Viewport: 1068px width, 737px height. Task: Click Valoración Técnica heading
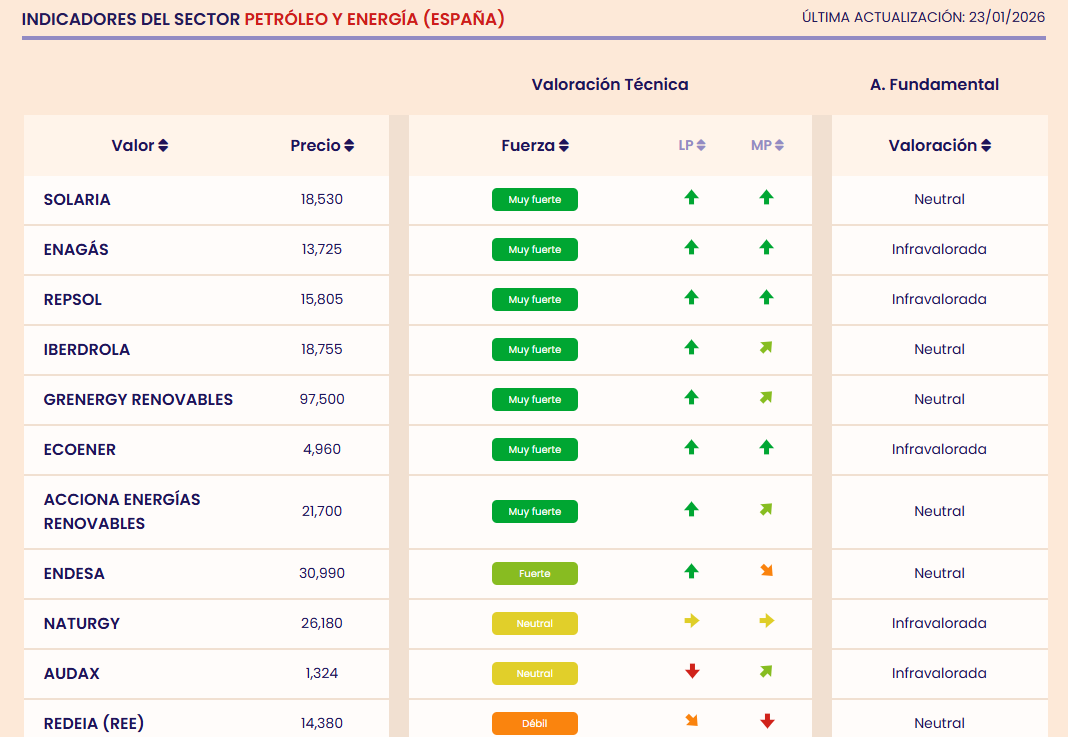pos(610,84)
